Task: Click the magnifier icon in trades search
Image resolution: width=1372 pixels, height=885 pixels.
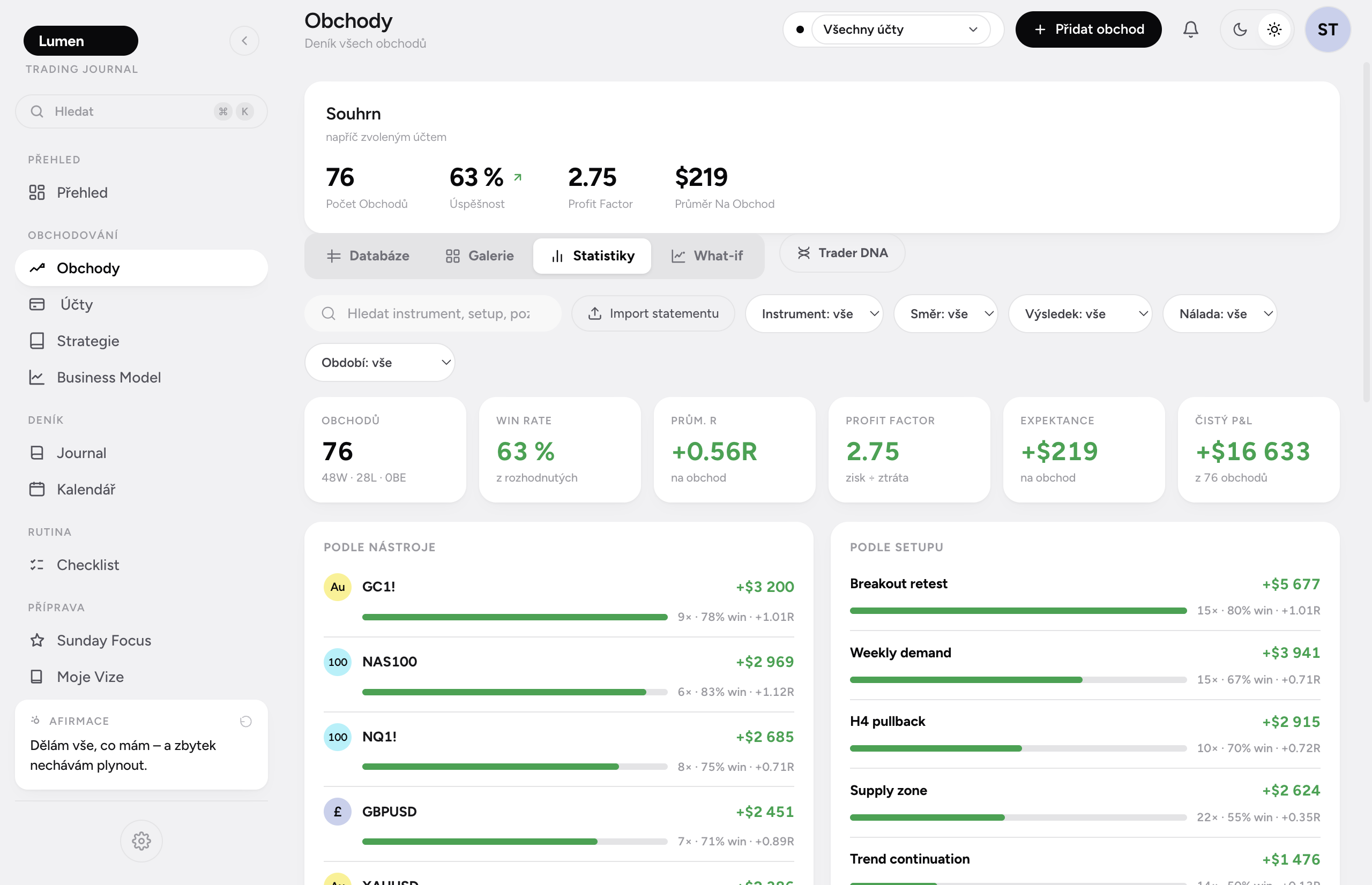Action: point(329,313)
